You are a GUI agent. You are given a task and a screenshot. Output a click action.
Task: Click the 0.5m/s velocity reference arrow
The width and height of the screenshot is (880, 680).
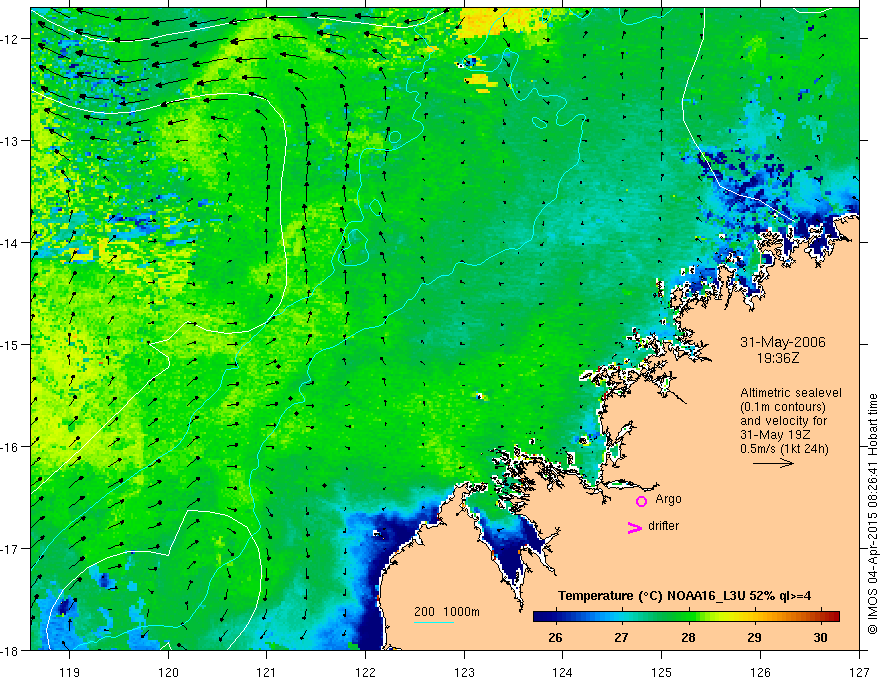point(773,463)
